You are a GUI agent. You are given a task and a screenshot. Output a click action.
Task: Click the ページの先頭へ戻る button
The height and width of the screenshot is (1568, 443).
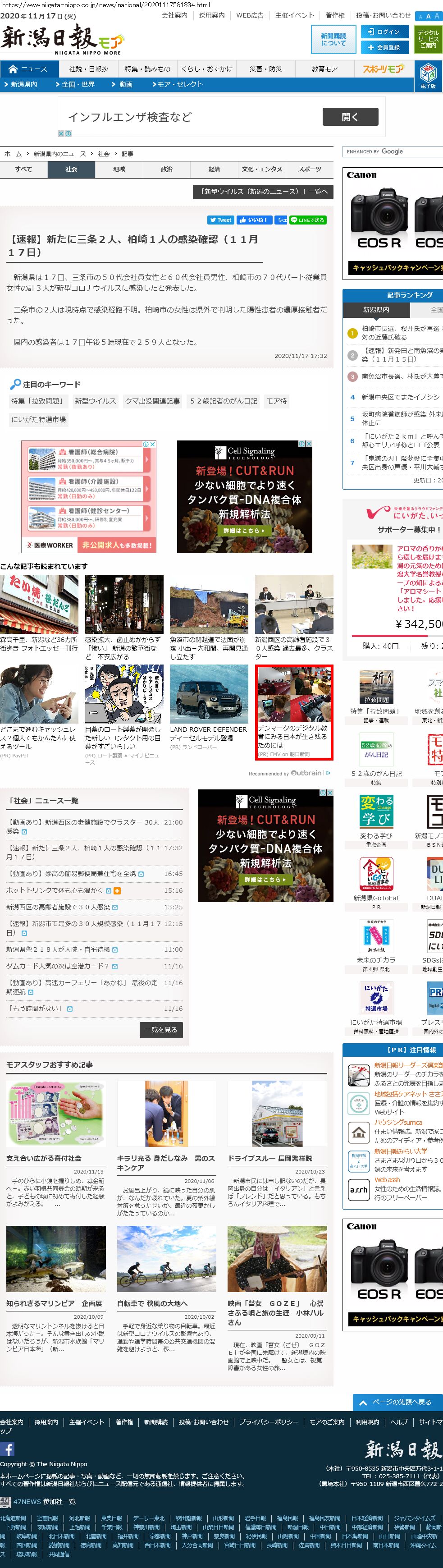[x=397, y=1402]
